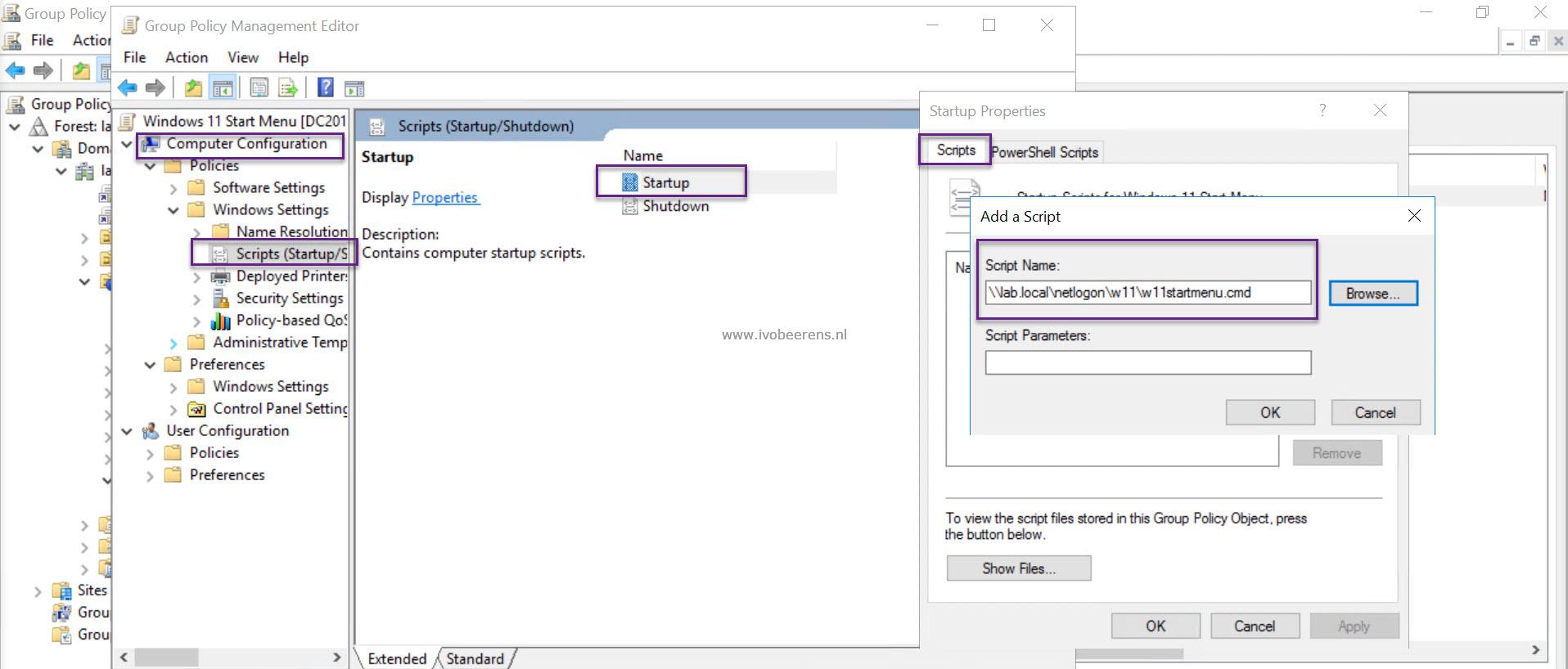1568x669 pixels.
Task: Toggle the Show/Hide Console Tree icon in the Editor
Action: [x=222, y=88]
